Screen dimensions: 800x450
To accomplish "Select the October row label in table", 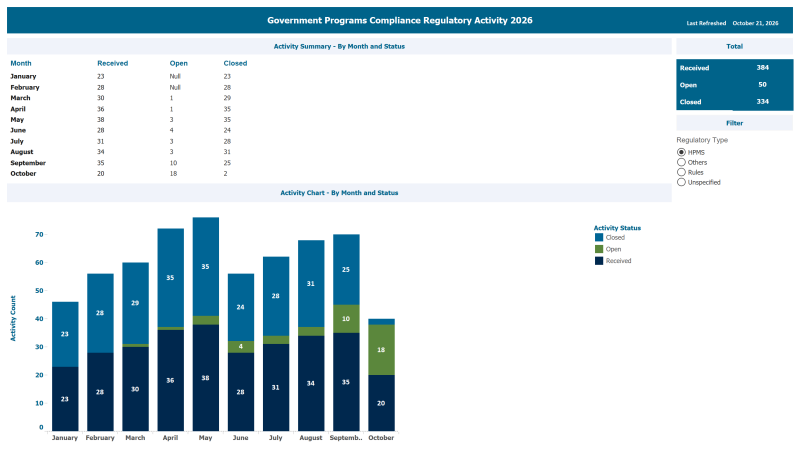I will click(x=23, y=173).
